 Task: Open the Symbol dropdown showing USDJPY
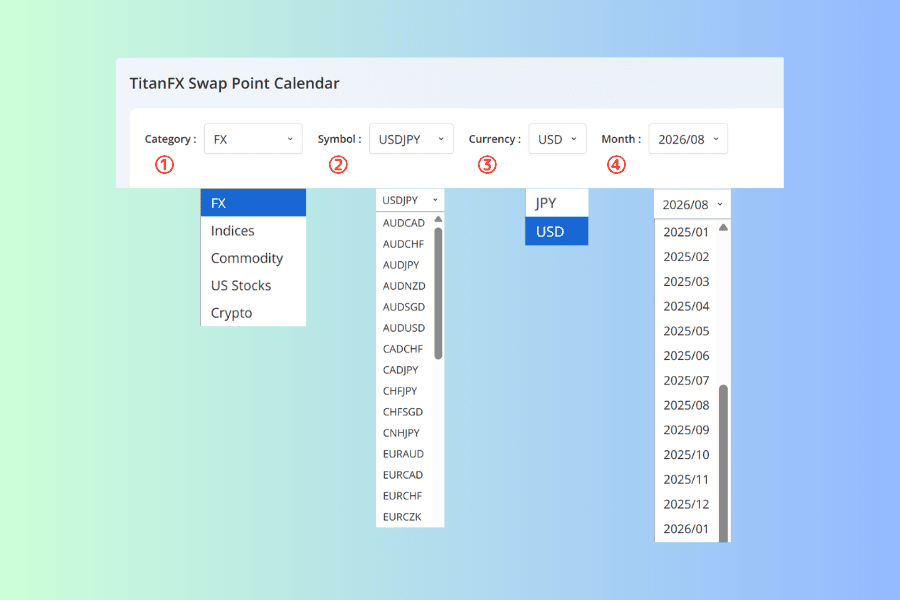point(411,139)
